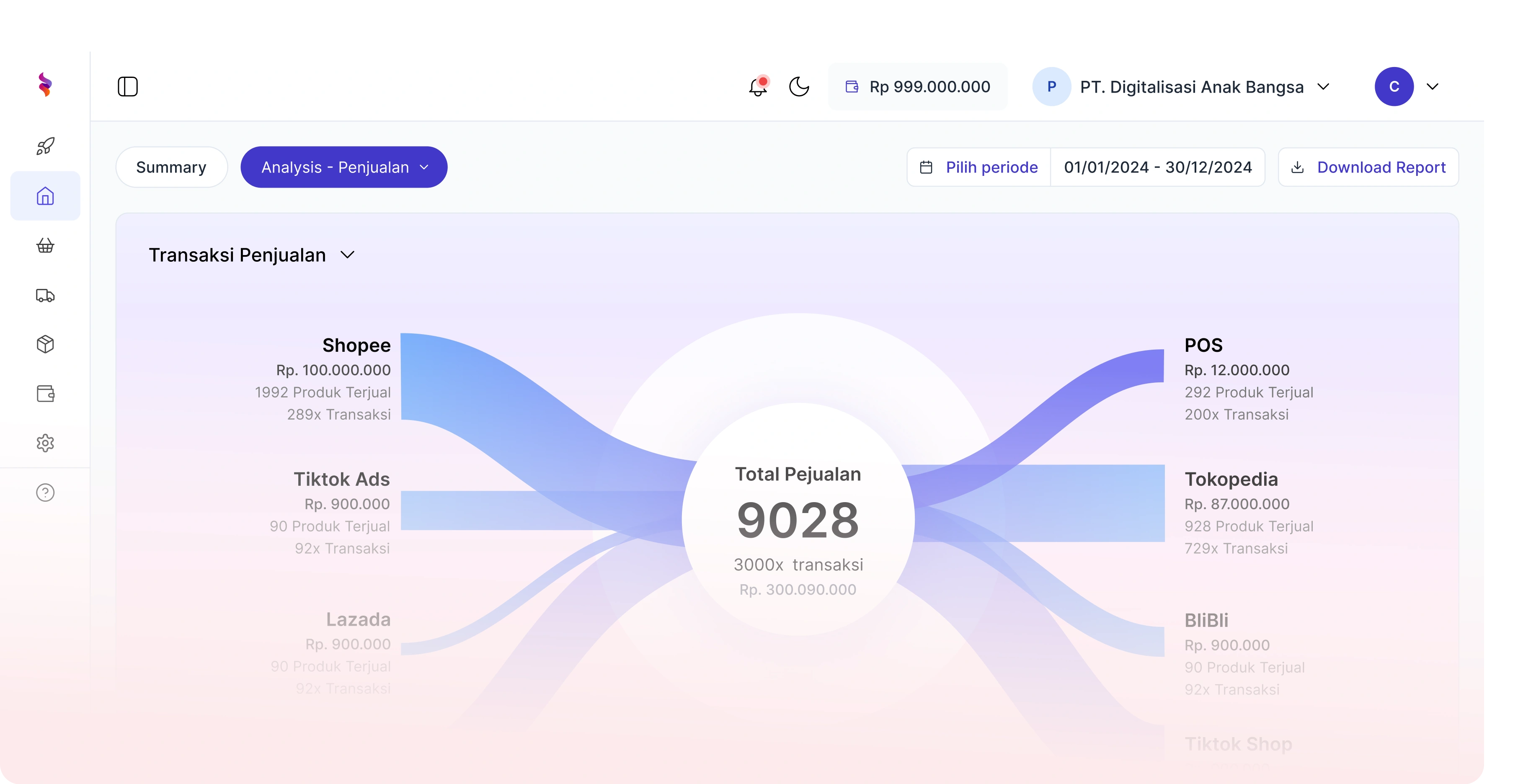Expand the Analysis - Penjualan dropdown

click(344, 167)
